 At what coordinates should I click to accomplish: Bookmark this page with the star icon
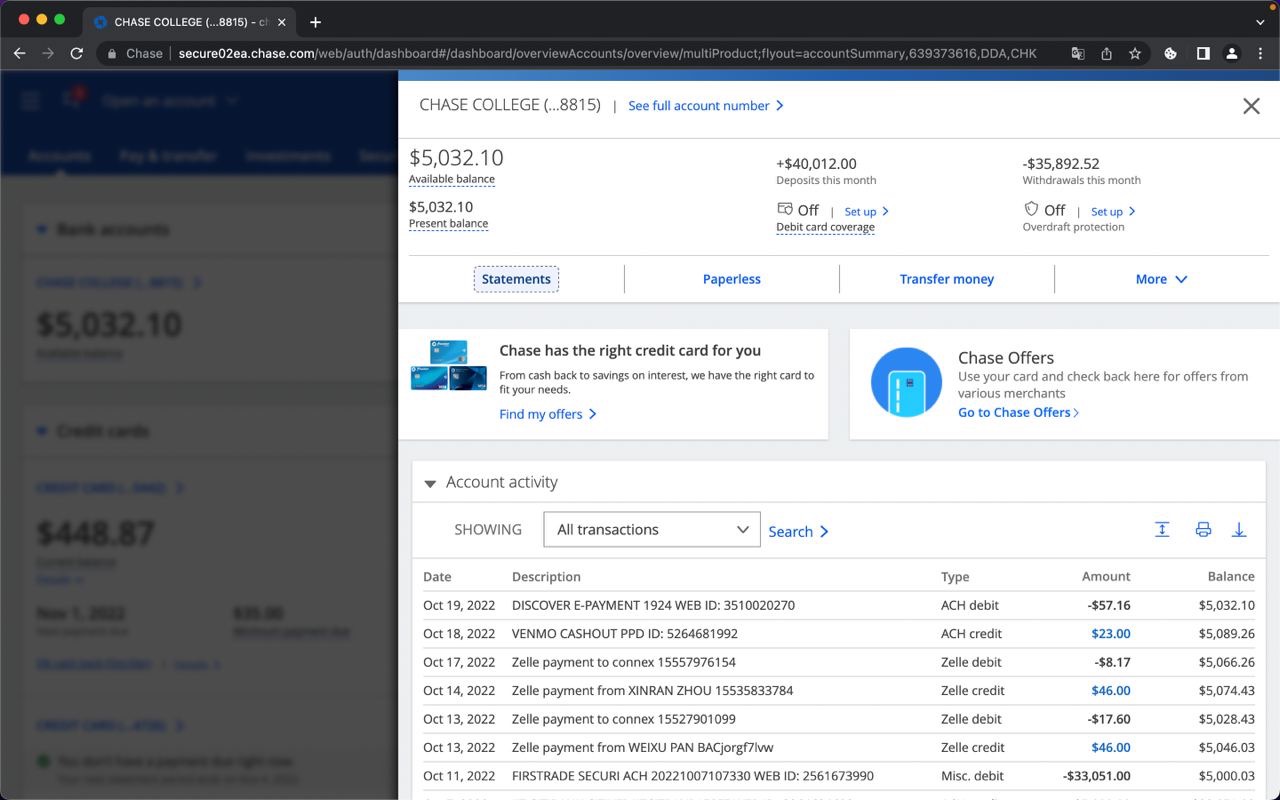coord(1135,54)
